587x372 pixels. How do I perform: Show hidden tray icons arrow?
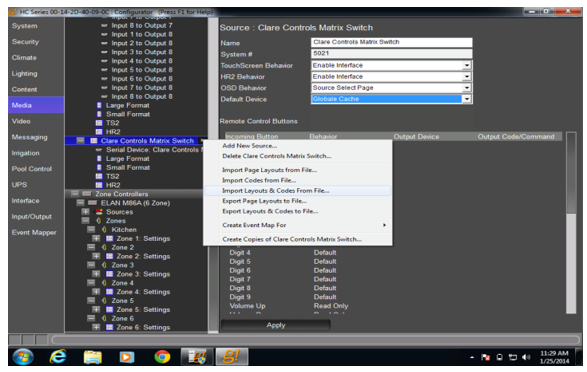tap(472, 357)
